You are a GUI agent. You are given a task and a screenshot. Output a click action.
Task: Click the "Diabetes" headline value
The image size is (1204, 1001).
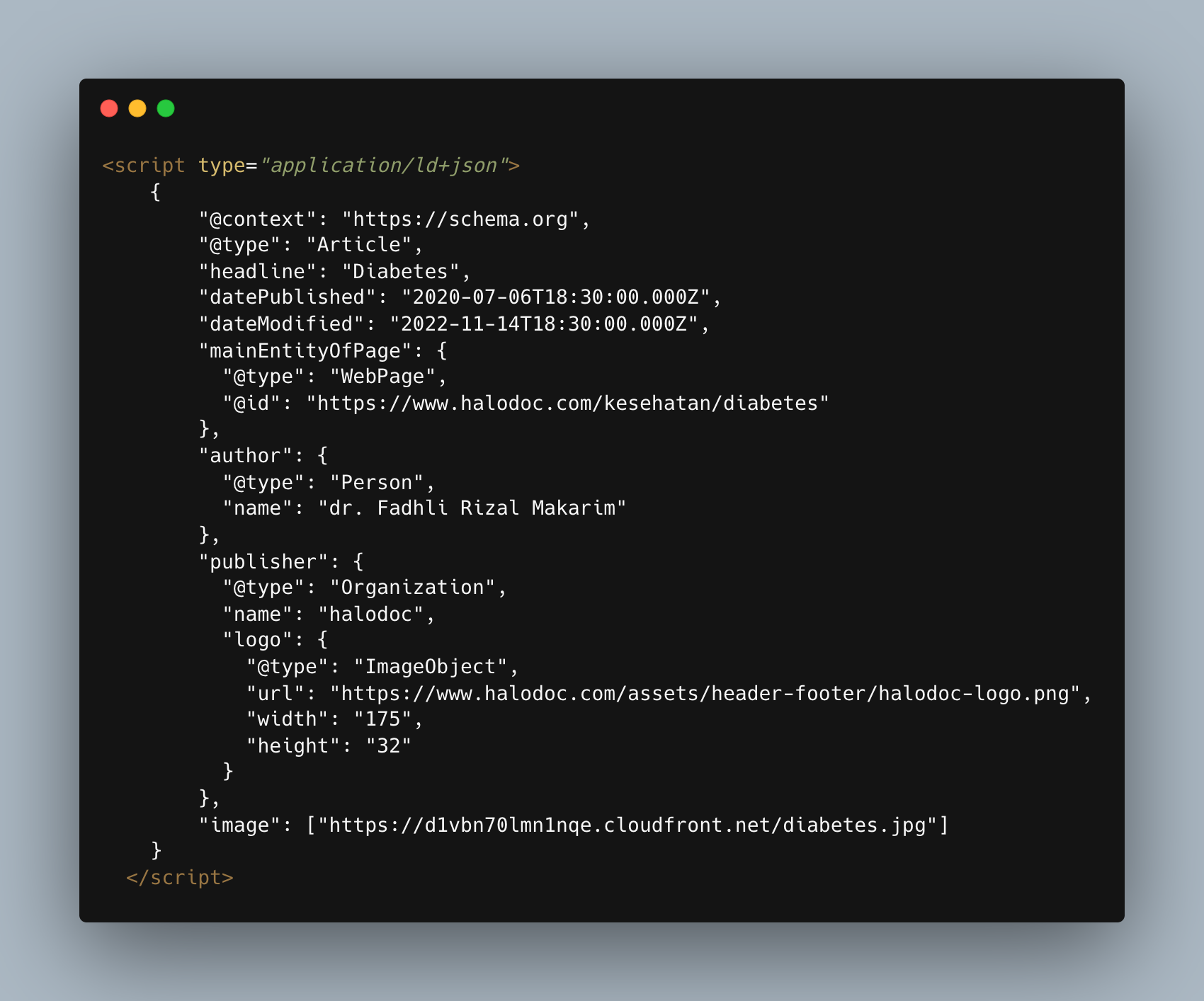[x=401, y=272]
